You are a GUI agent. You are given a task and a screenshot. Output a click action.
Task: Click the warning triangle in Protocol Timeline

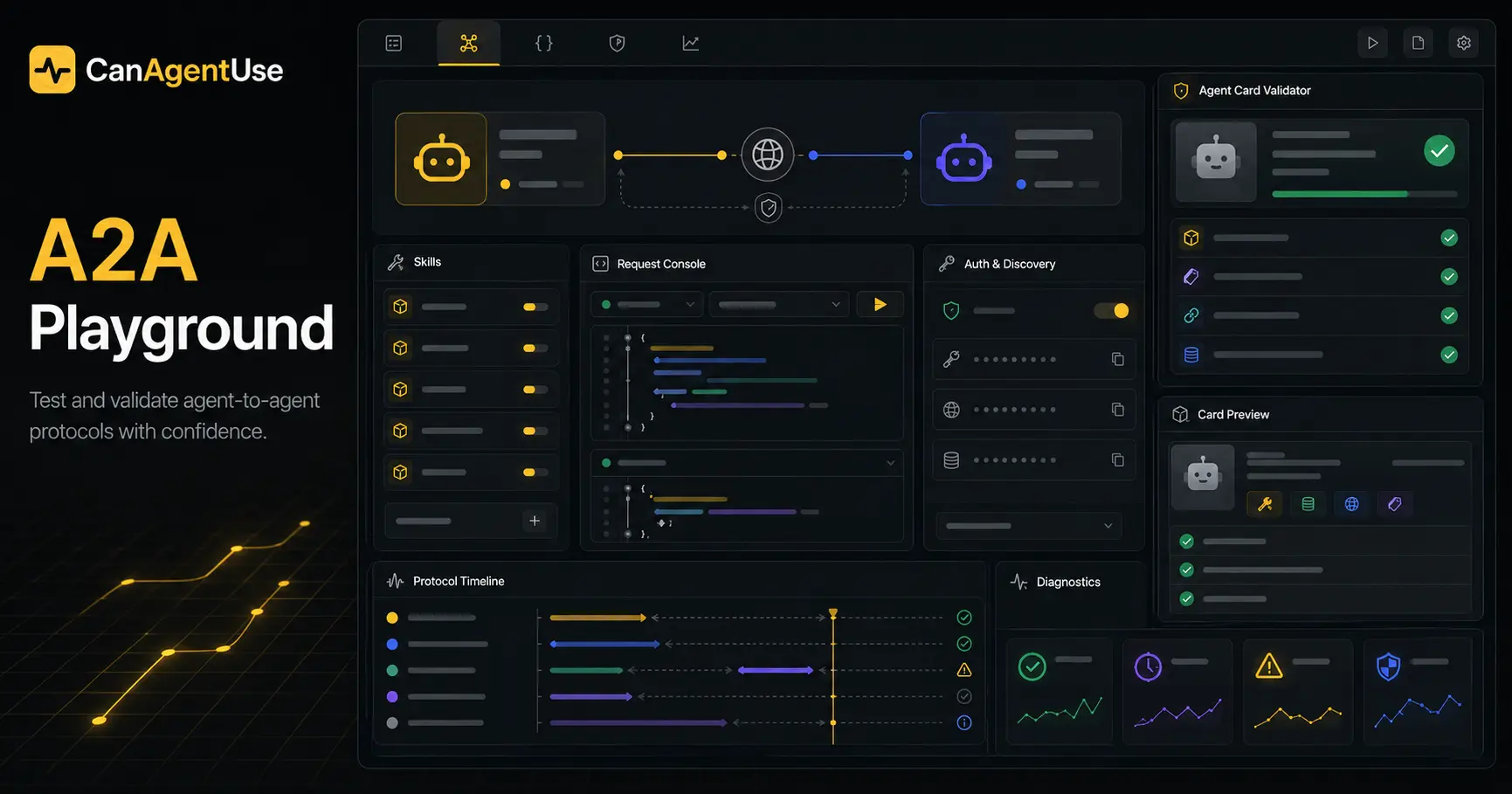click(x=964, y=670)
